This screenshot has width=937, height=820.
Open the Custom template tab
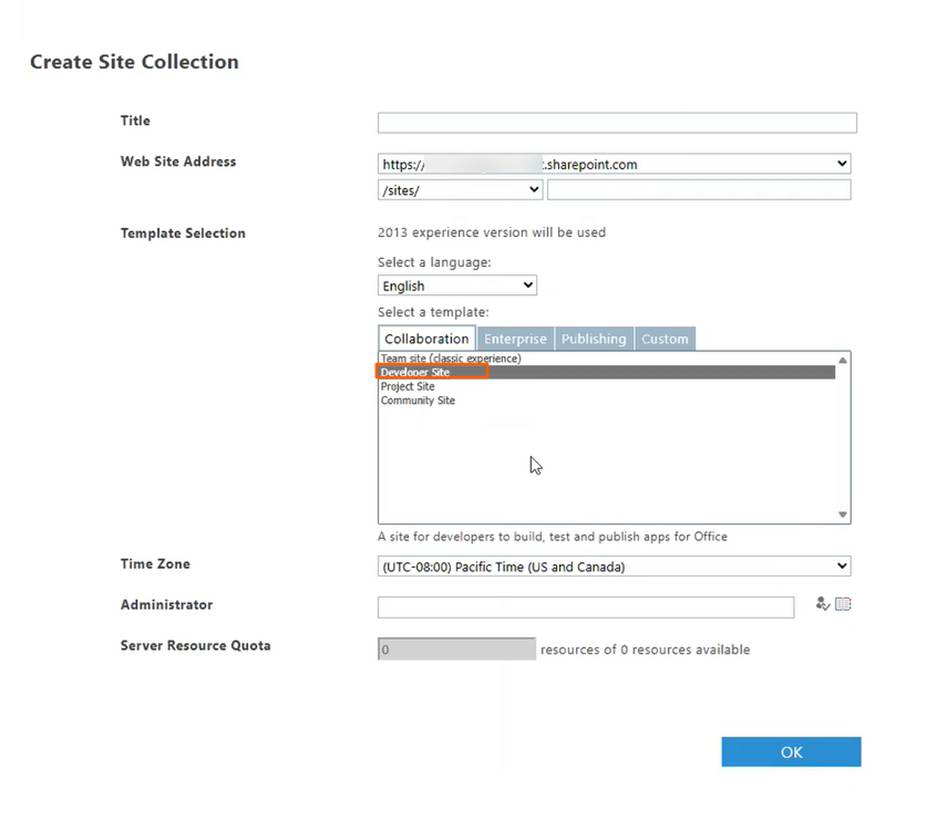tap(665, 339)
